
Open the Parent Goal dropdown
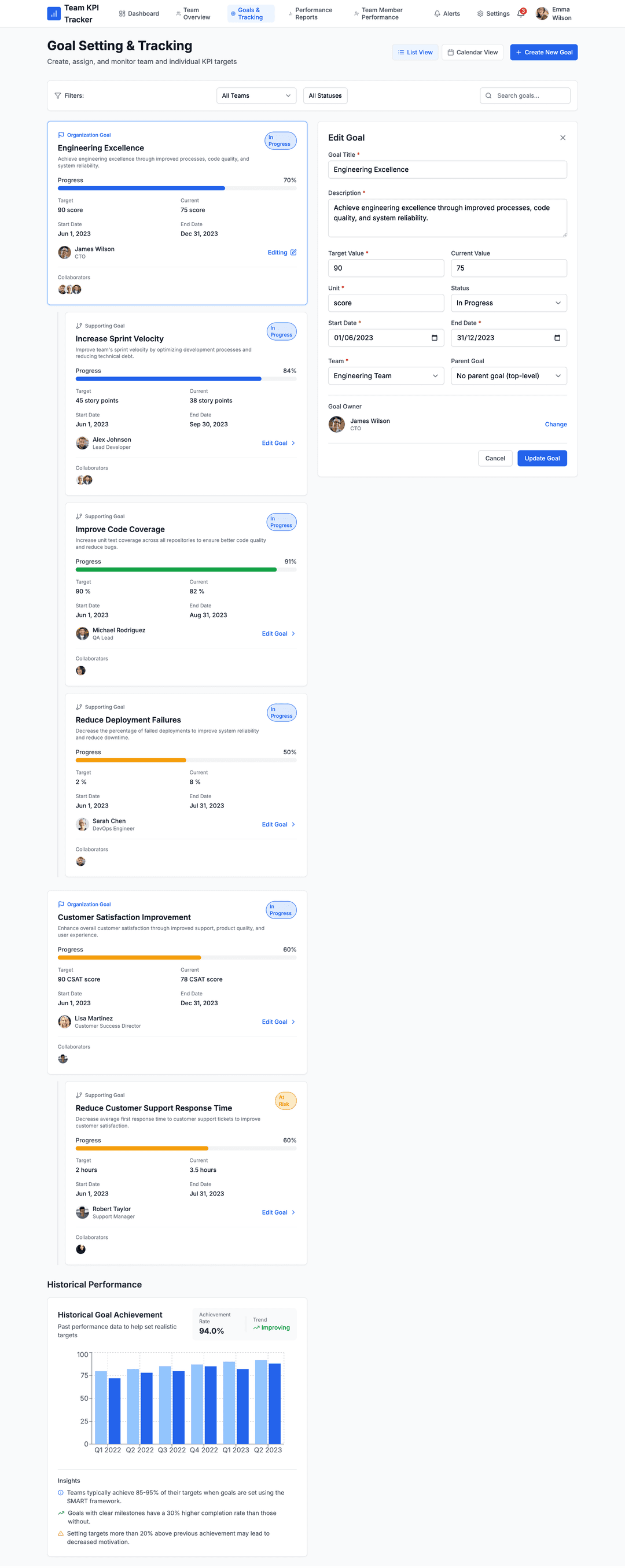508,375
